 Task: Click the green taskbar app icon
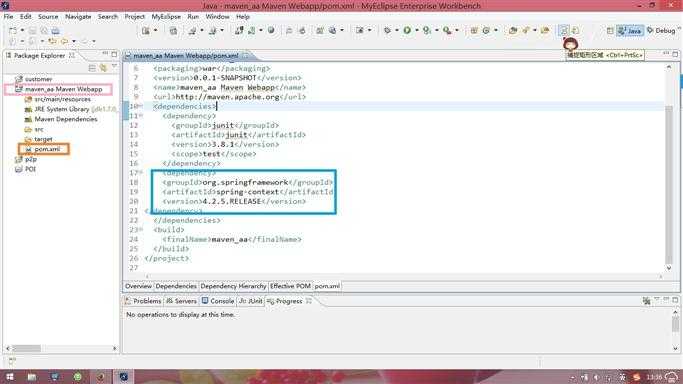78,377
